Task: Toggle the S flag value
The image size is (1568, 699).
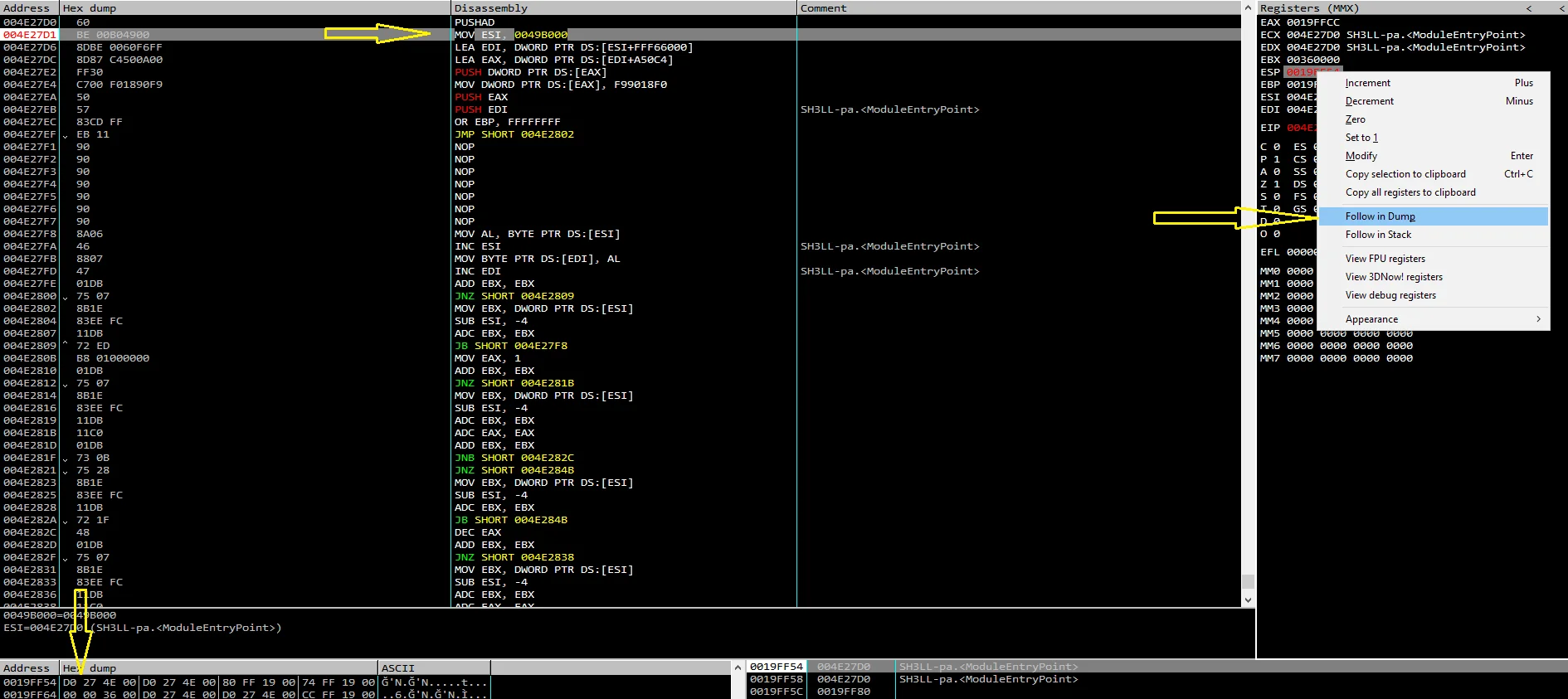Action: coord(1277,197)
